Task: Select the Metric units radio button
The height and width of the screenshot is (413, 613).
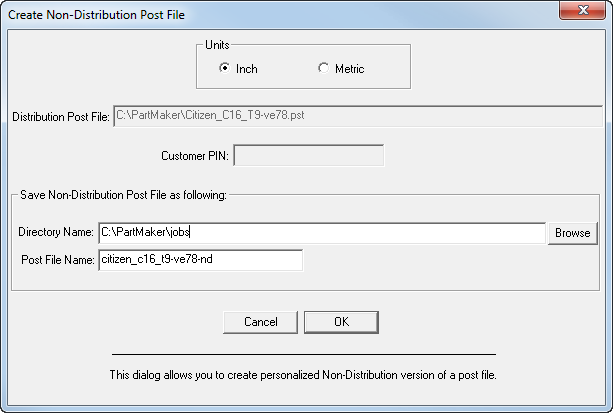Action: coord(323,69)
